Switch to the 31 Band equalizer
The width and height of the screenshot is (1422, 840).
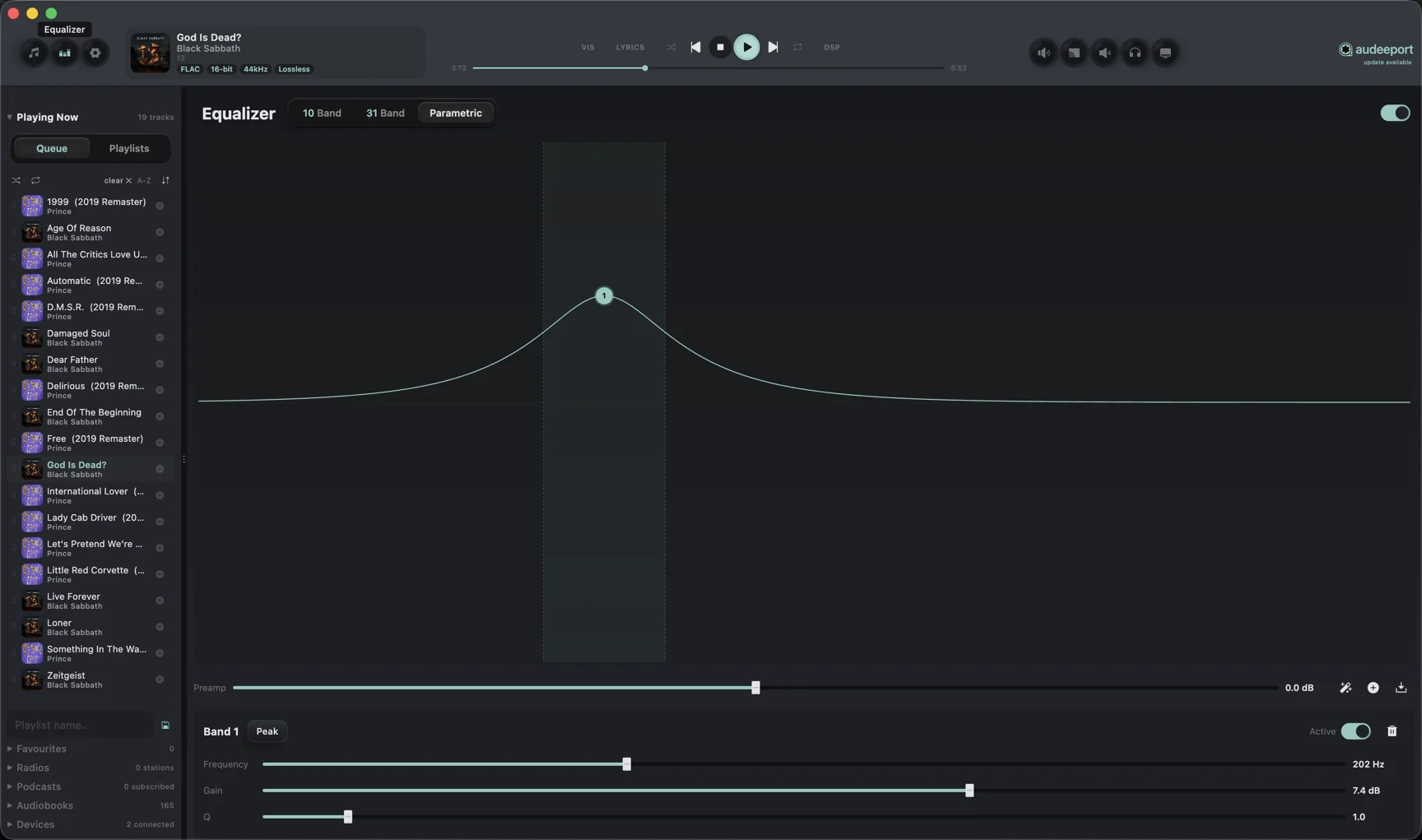tap(385, 114)
